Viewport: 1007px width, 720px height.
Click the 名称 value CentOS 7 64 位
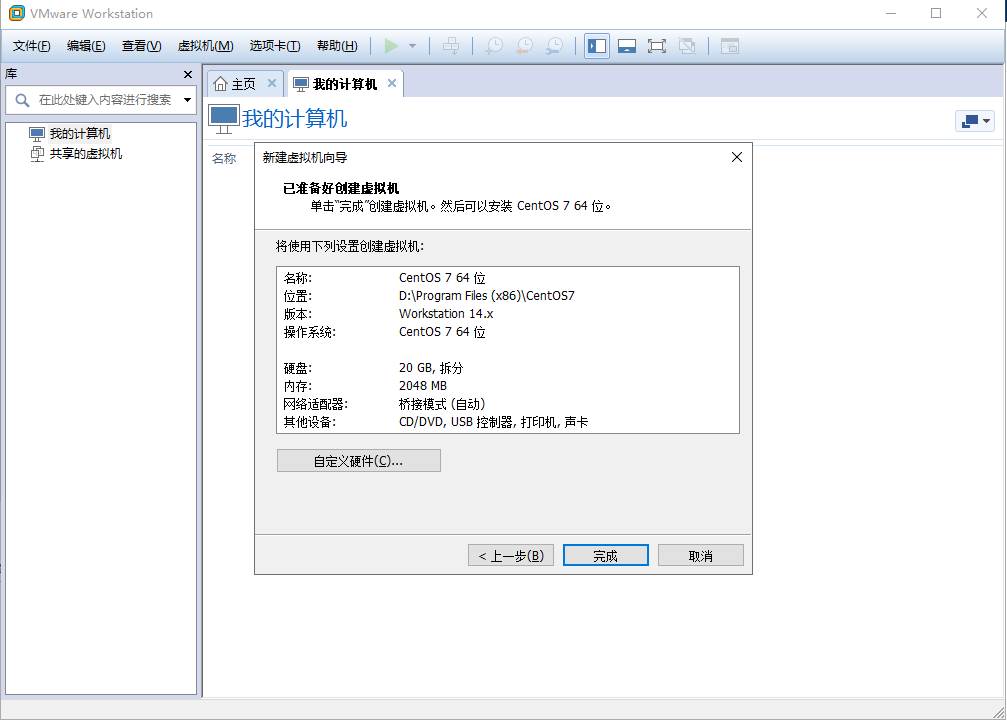(442, 278)
